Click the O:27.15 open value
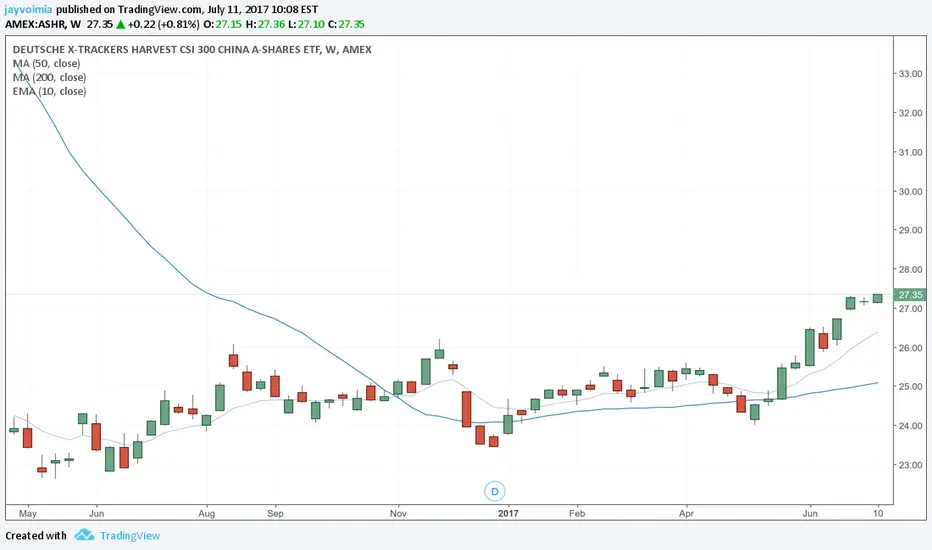The width and height of the screenshot is (932, 550). click(x=222, y=24)
